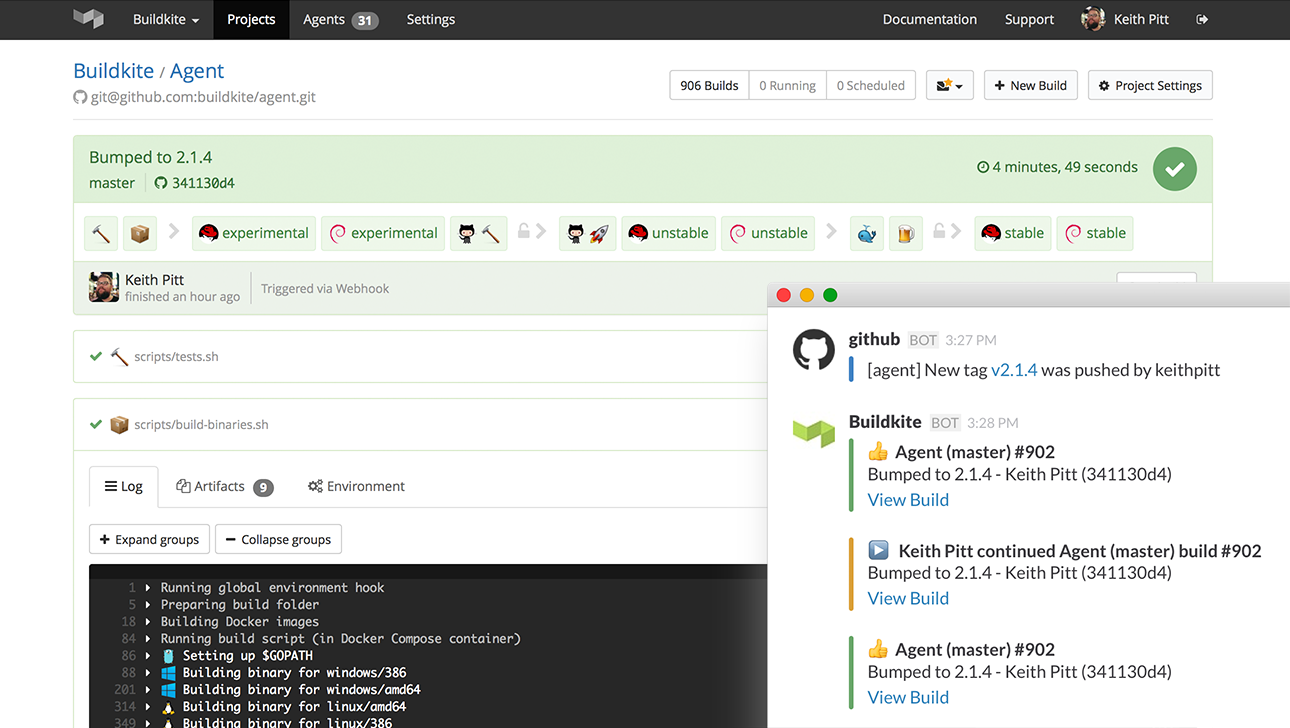Image resolution: width=1290 pixels, height=728 pixels.
Task: Go to the Projects tab
Action: (251, 19)
